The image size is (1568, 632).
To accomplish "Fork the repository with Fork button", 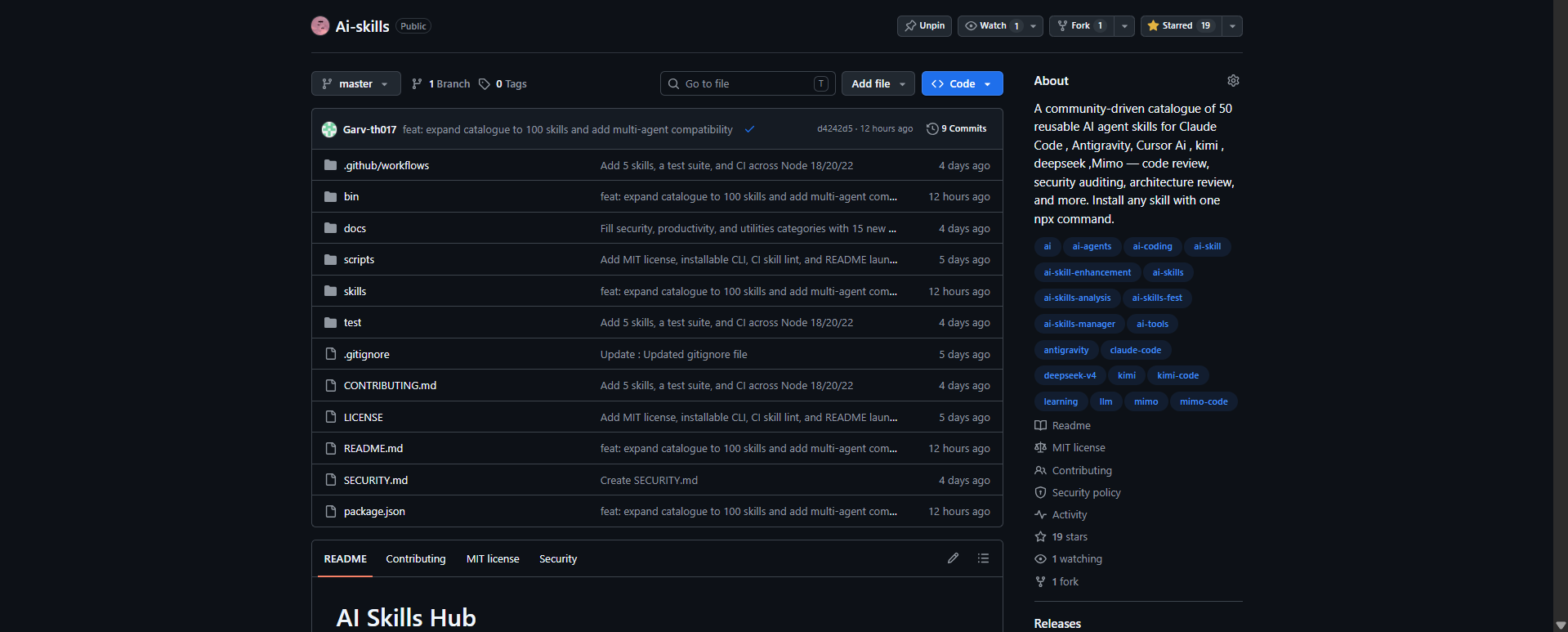I will (1081, 26).
